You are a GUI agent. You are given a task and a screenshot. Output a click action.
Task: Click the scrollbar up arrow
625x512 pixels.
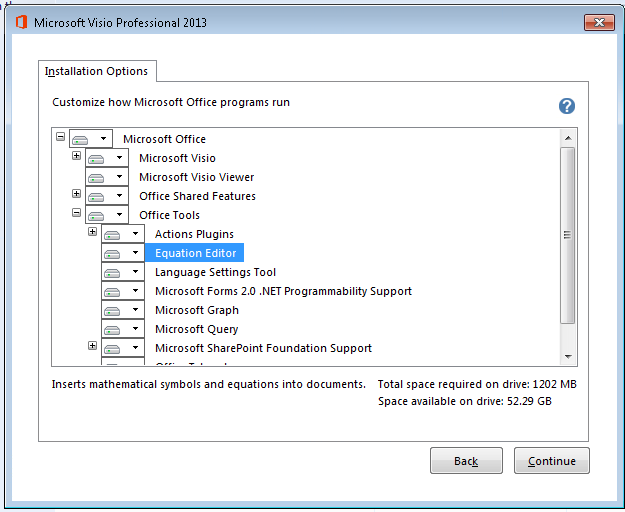click(568, 138)
